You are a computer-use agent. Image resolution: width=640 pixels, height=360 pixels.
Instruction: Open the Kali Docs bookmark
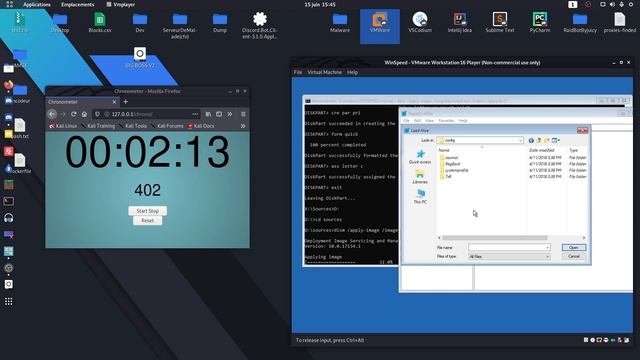pos(201,126)
